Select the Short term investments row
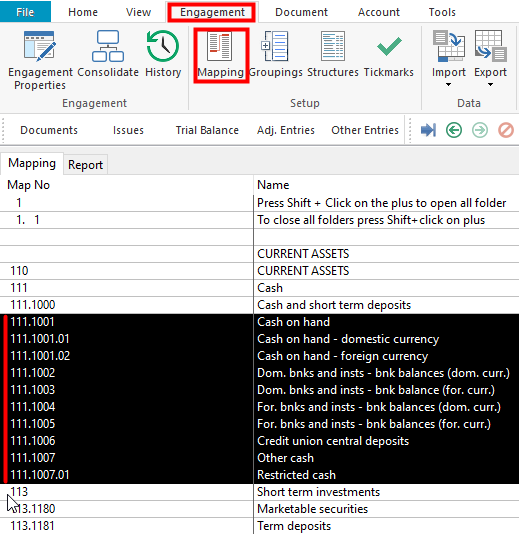The image size is (519, 534). (260, 492)
